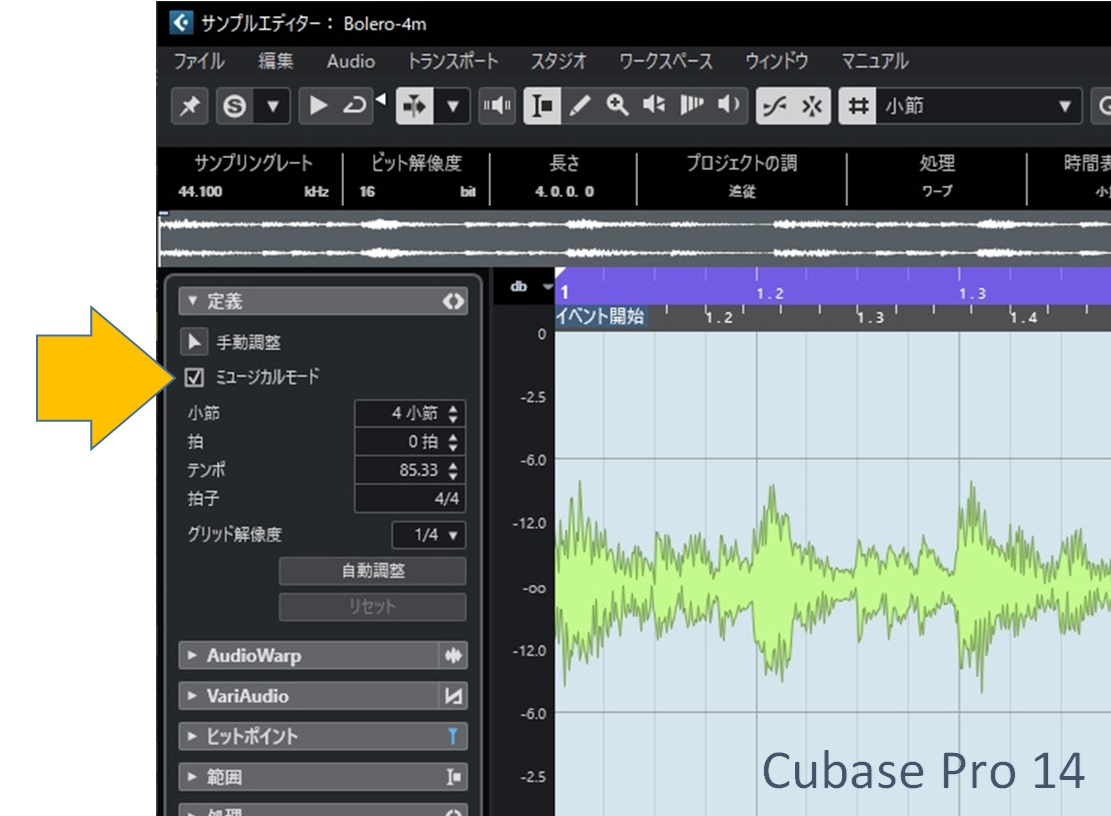
Task: Uncheck the ミュージカルモード checkbox
Action: [x=195, y=378]
